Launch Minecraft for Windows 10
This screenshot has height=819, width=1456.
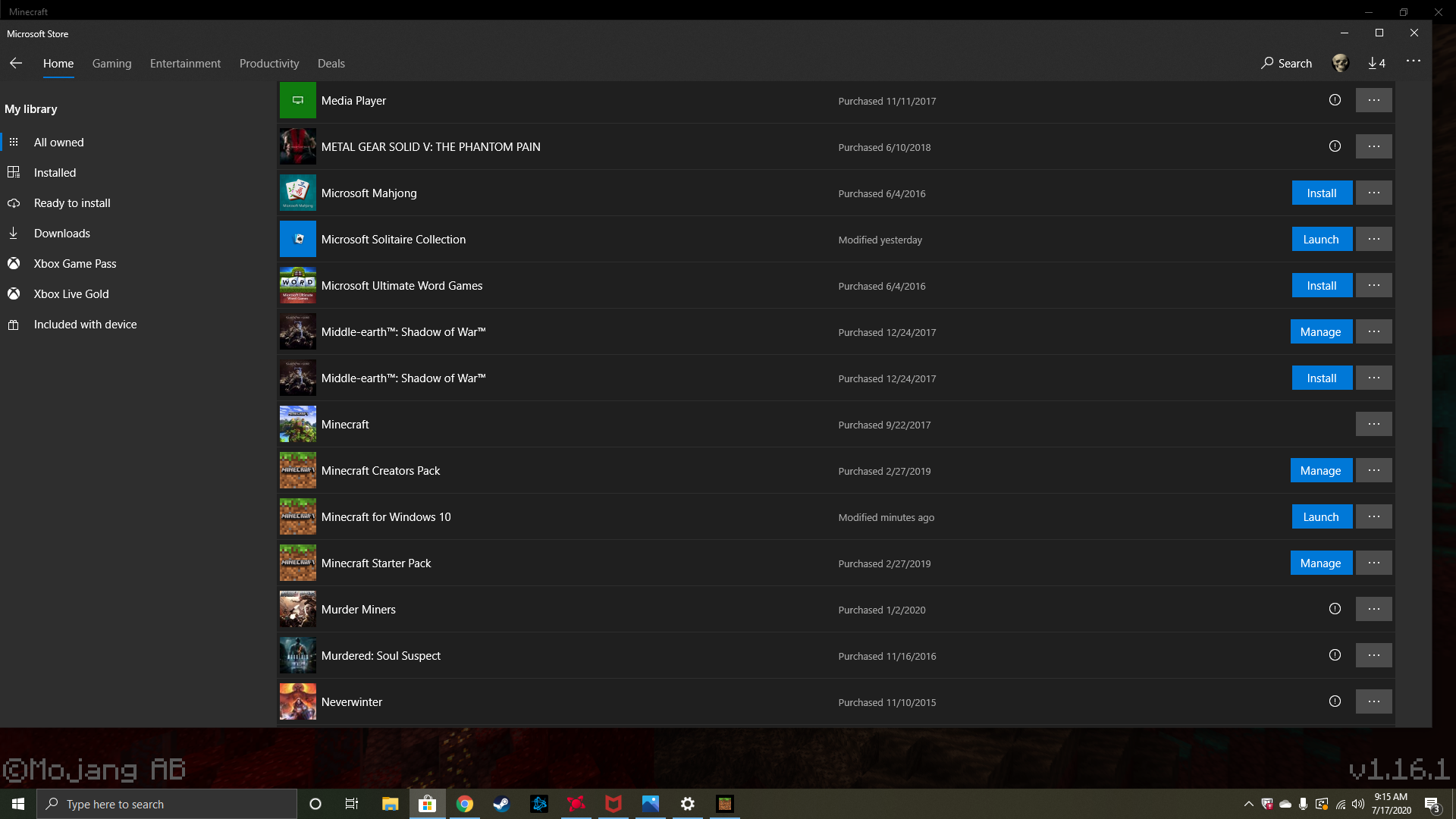[1322, 517]
